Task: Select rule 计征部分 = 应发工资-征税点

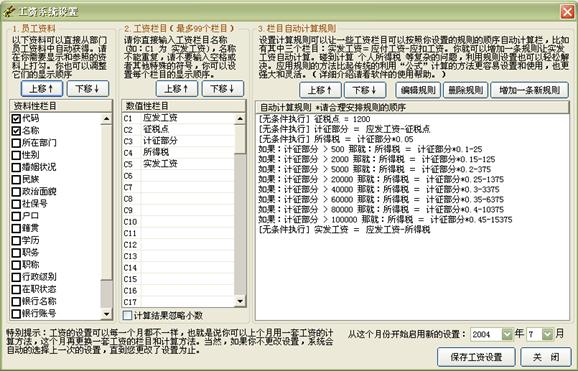Action: [344, 129]
